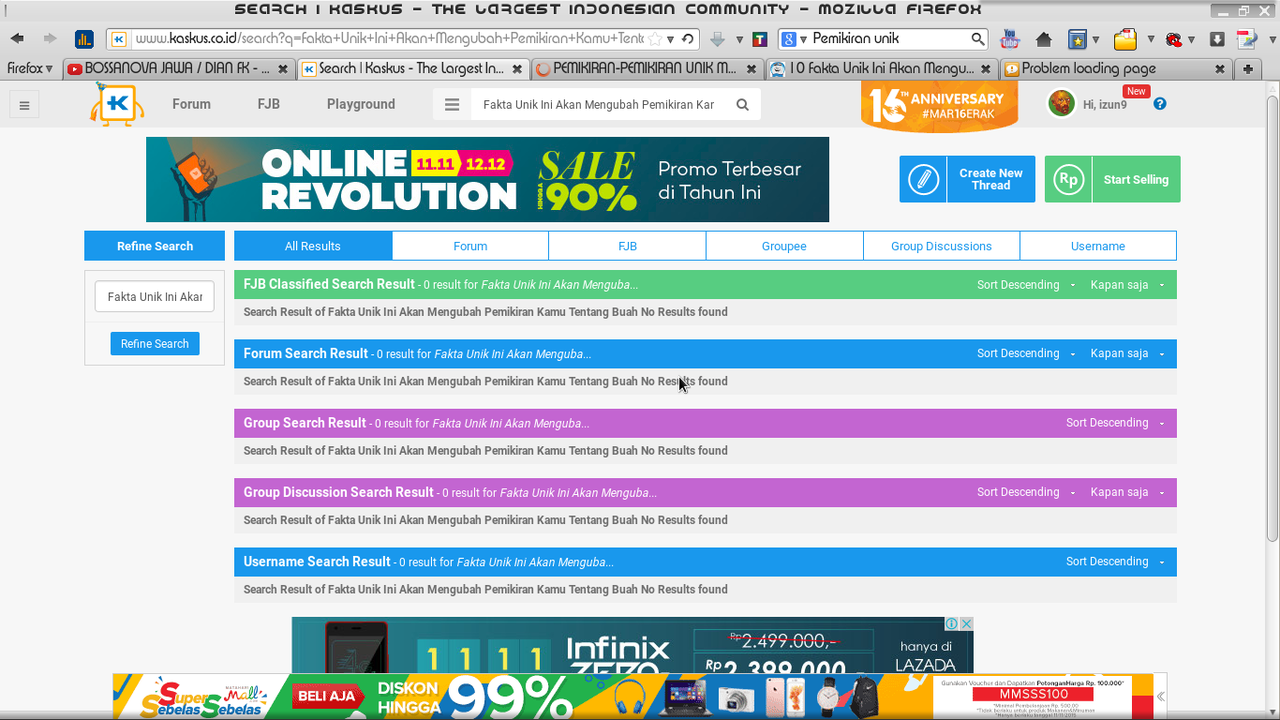Bookmark this page with the star icon
Viewport: 1280px width, 720px height.
(x=655, y=39)
